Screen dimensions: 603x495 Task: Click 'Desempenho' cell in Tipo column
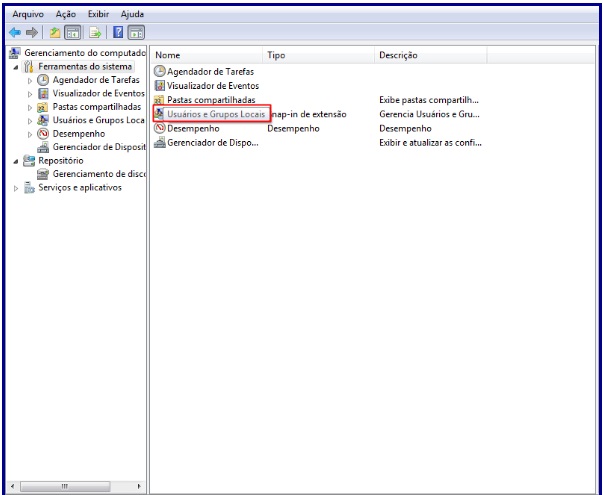pos(293,128)
